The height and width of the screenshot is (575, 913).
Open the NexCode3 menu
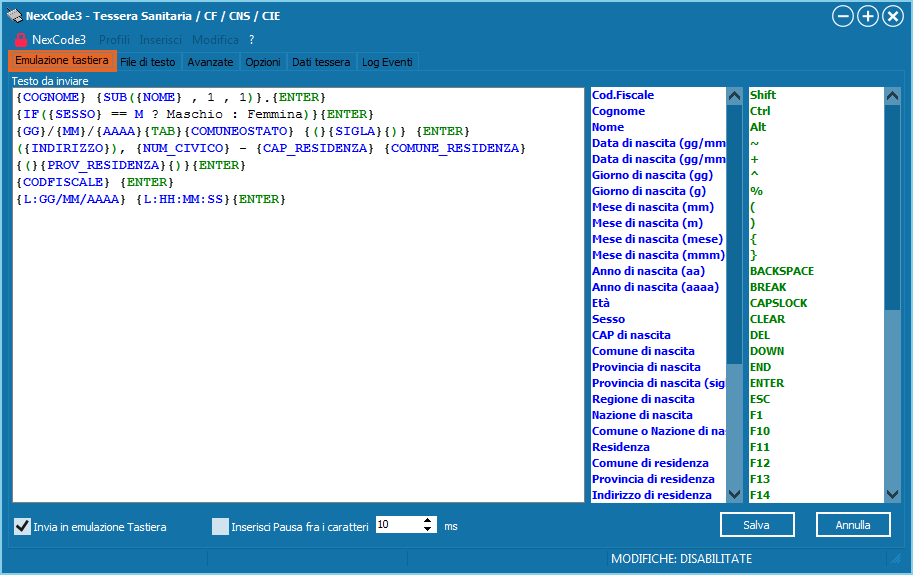(x=58, y=40)
